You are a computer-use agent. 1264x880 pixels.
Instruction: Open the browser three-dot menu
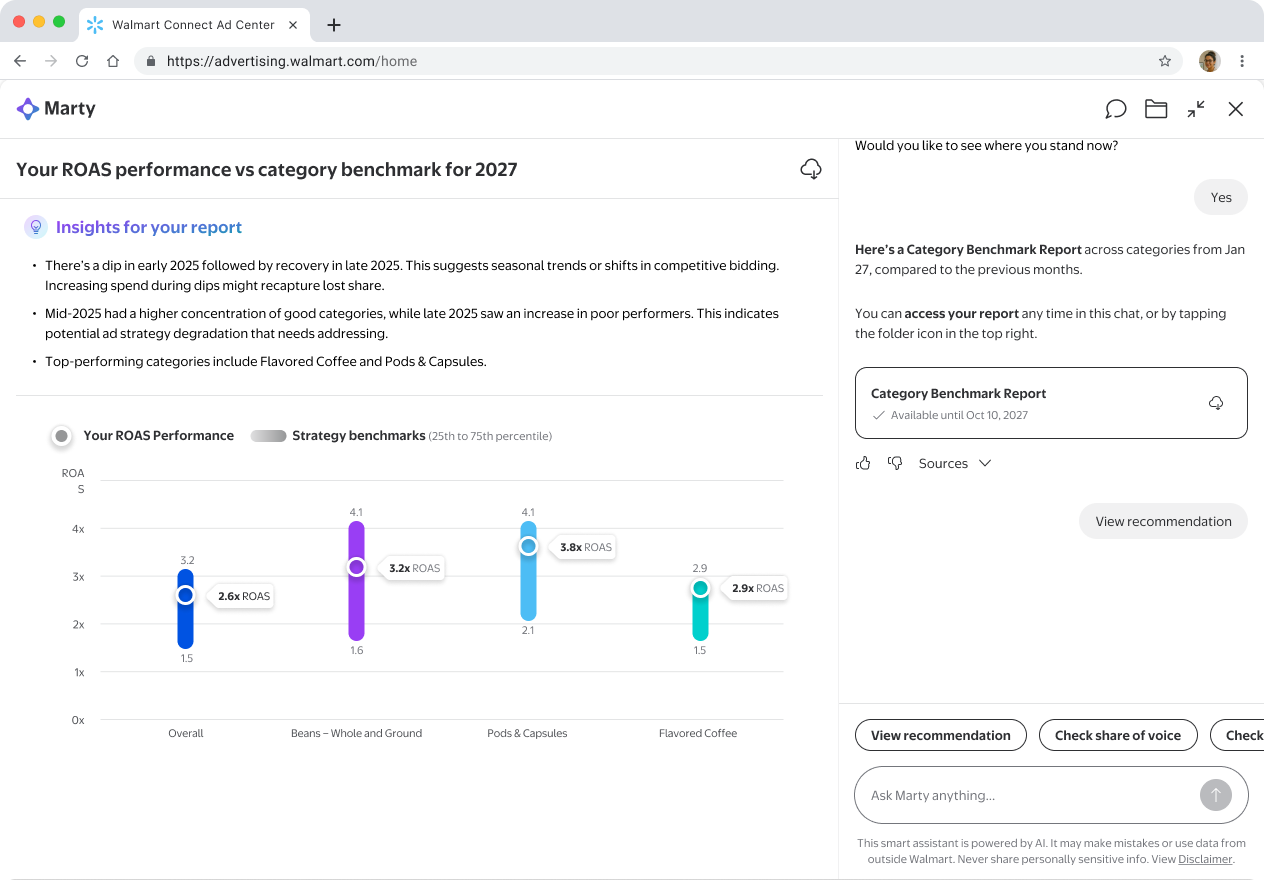[1242, 61]
